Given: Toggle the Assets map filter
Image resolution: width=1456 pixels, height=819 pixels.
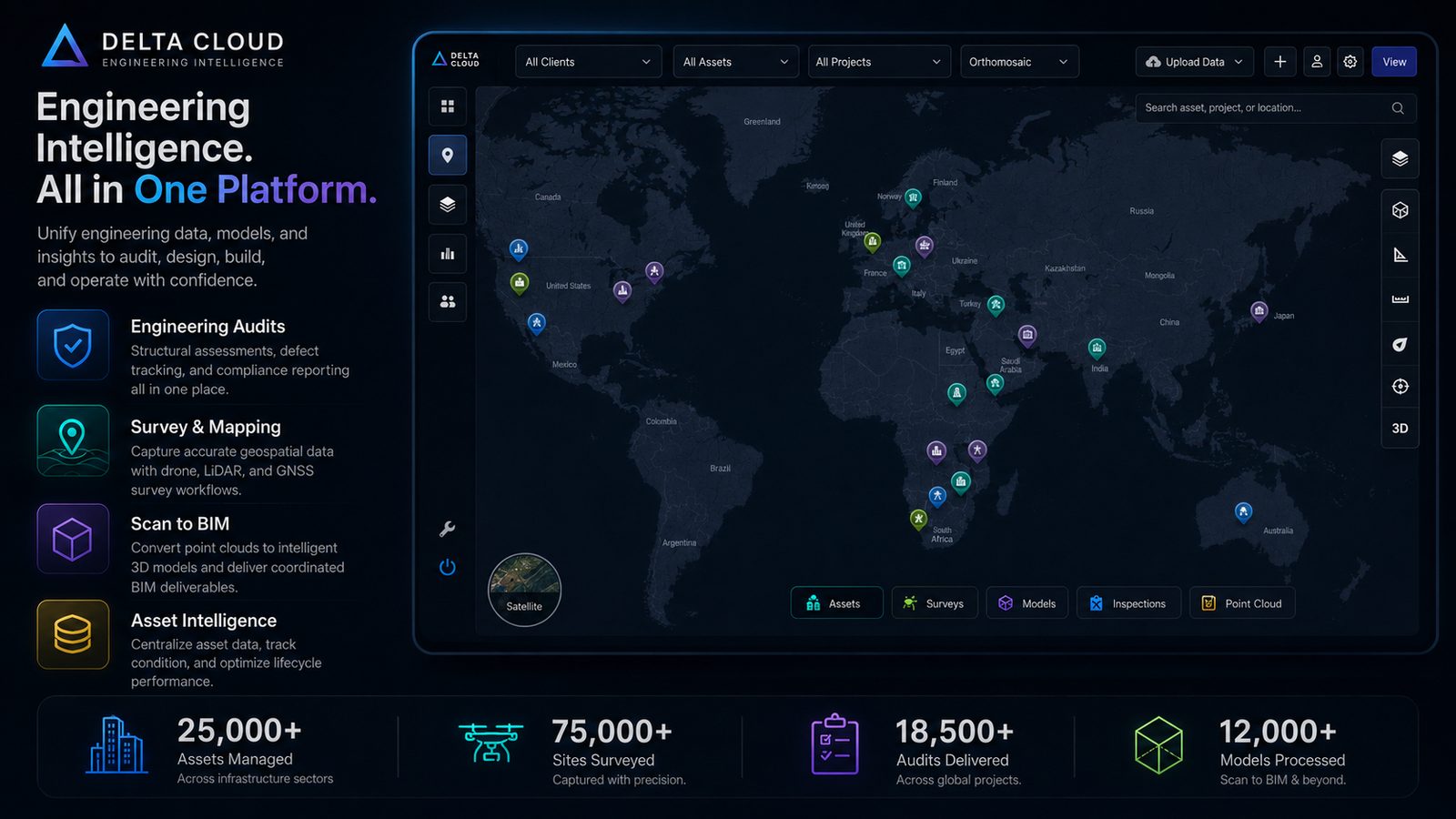Looking at the screenshot, I should 836,603.
